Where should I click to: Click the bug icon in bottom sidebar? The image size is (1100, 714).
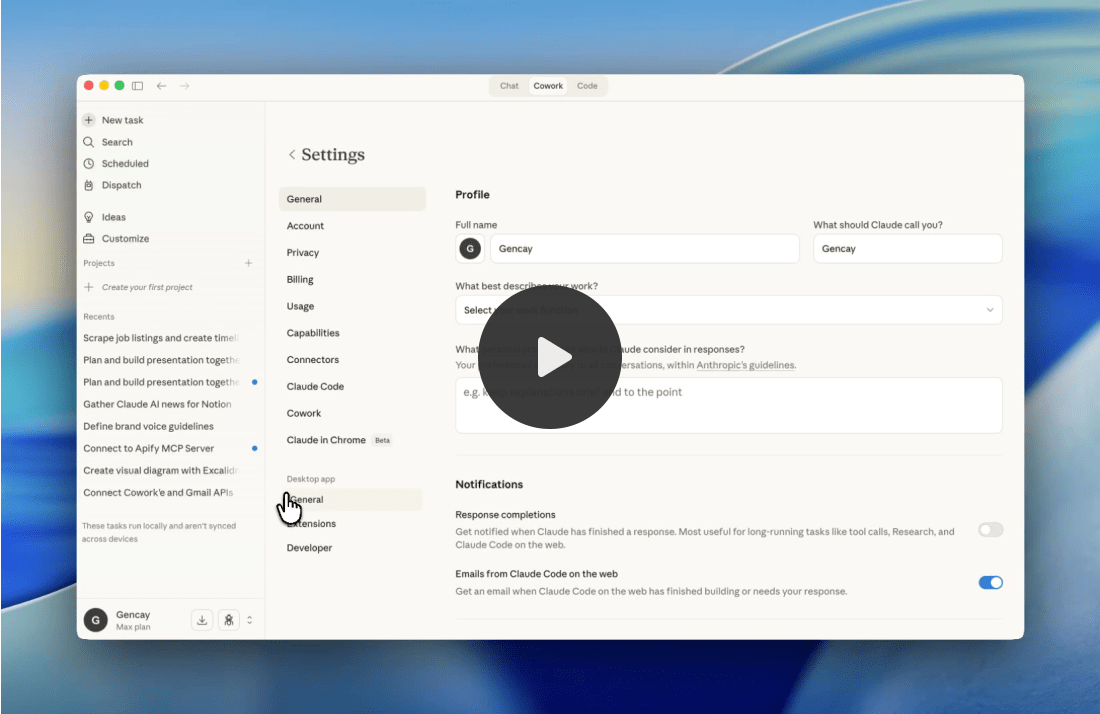(229, 620)
